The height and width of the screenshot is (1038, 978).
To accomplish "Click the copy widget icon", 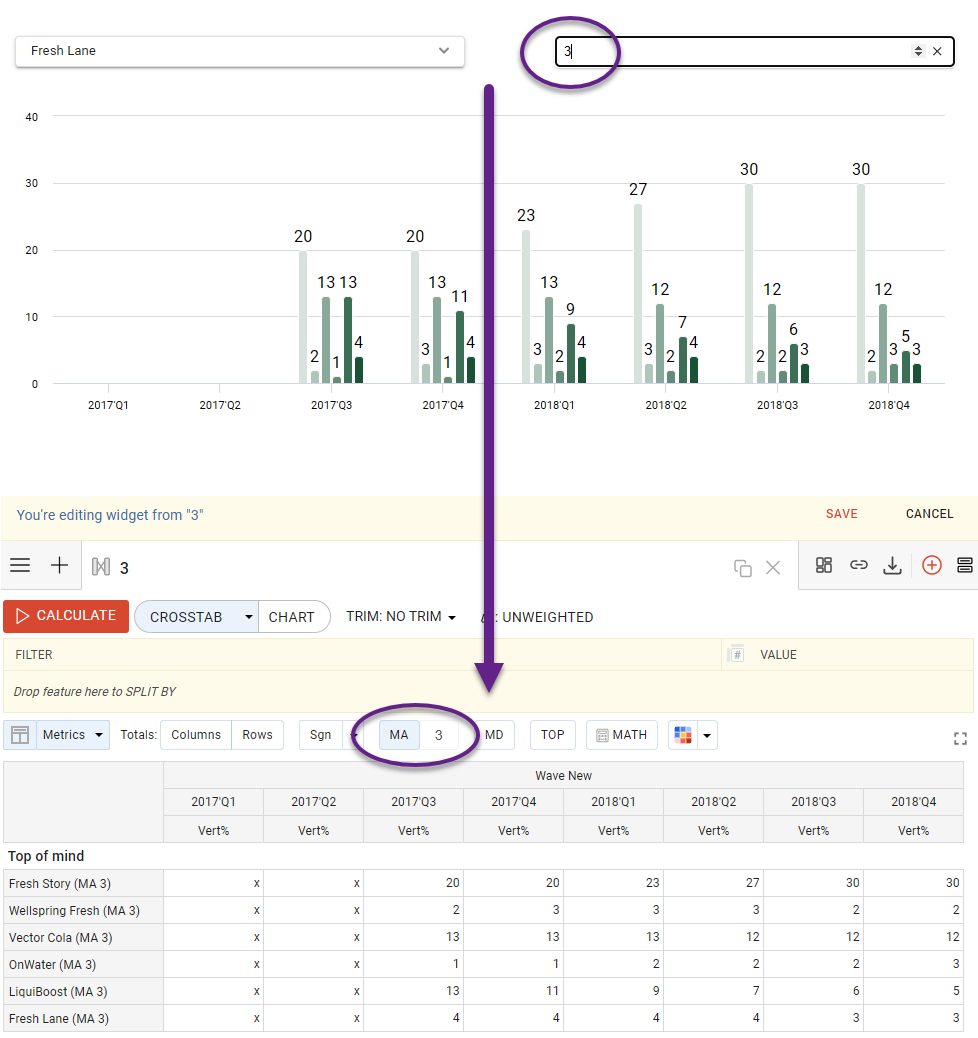I will click(x=742, y=568).
